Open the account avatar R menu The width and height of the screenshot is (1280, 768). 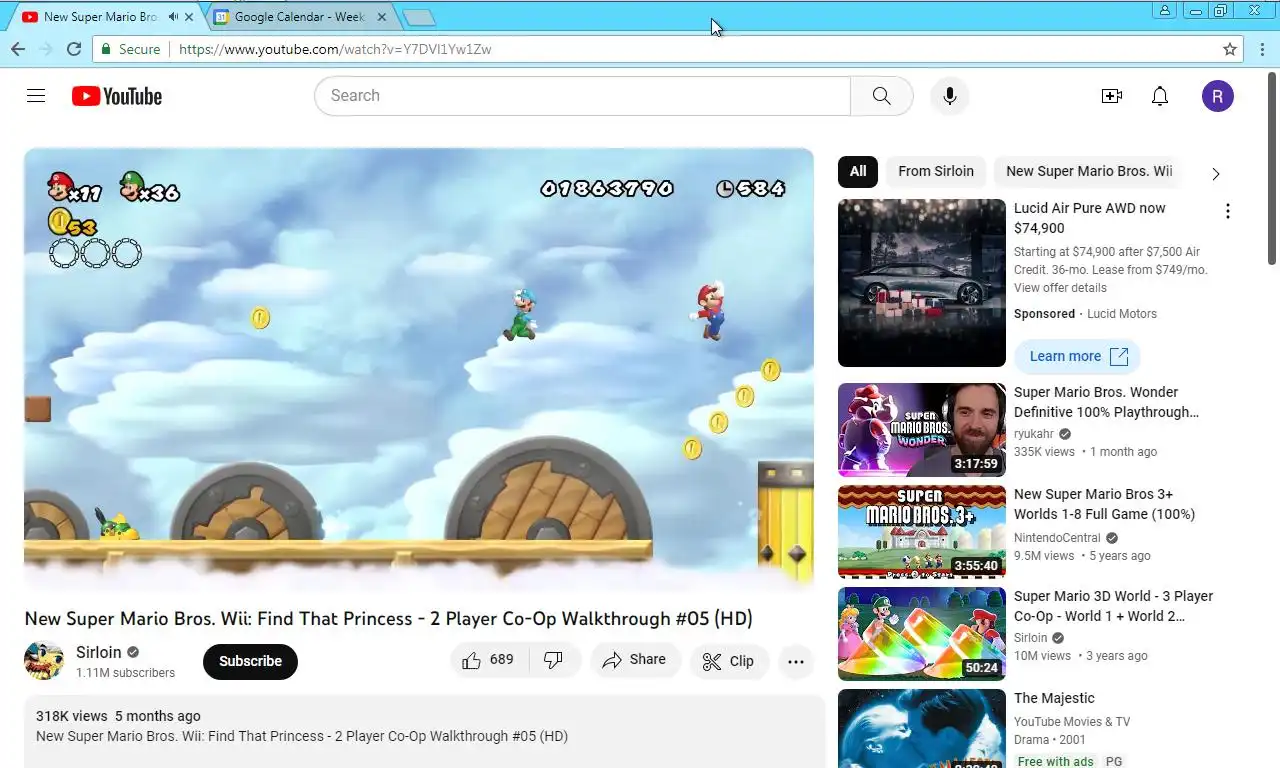[1218, 96]
